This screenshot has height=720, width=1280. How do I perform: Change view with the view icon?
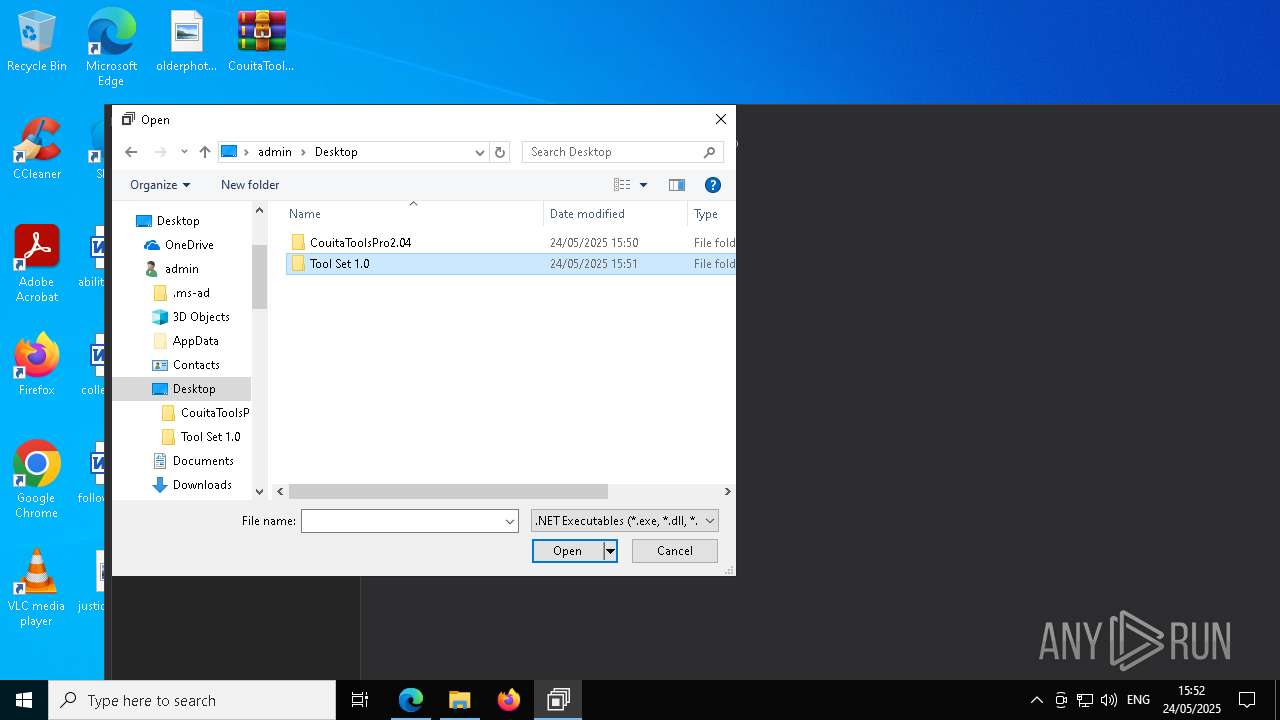[x=622, y=185]
